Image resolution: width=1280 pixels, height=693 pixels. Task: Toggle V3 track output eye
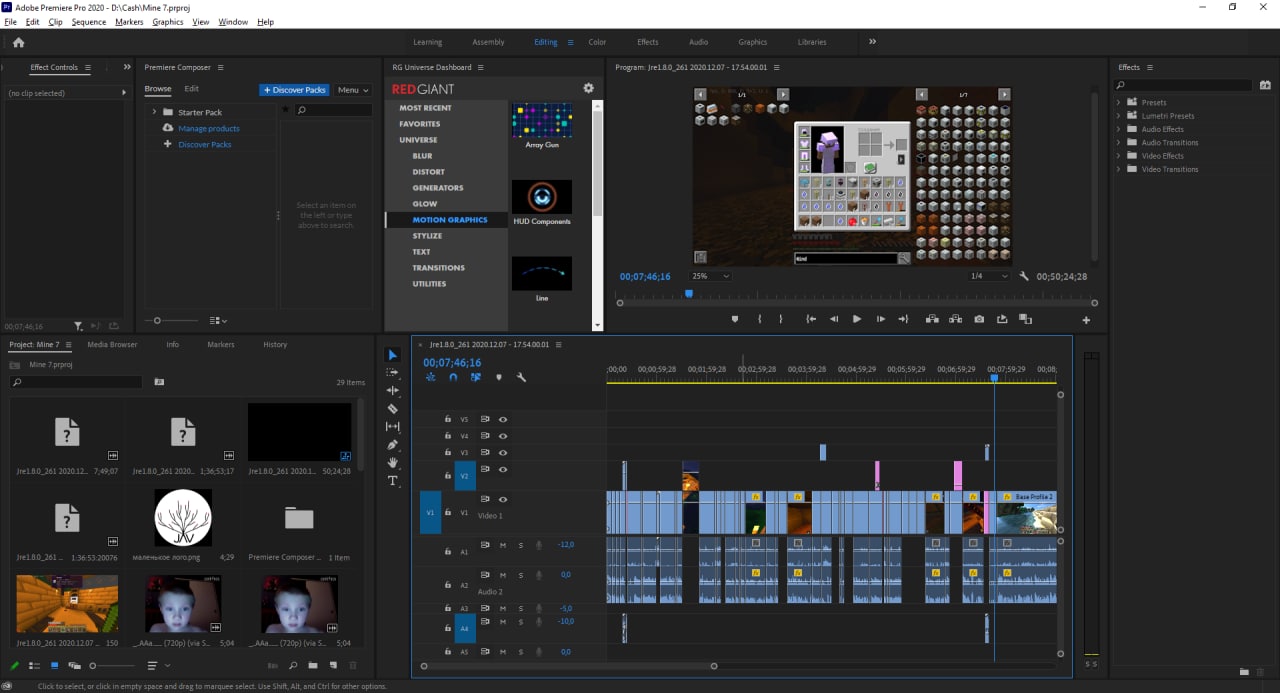[503, 452]
